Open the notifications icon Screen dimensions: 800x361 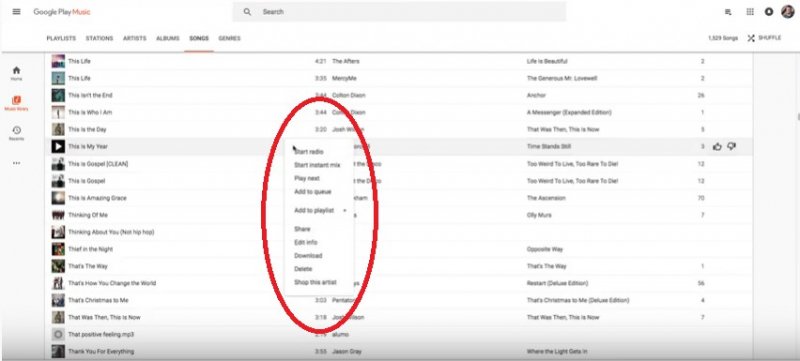(769, 12)
